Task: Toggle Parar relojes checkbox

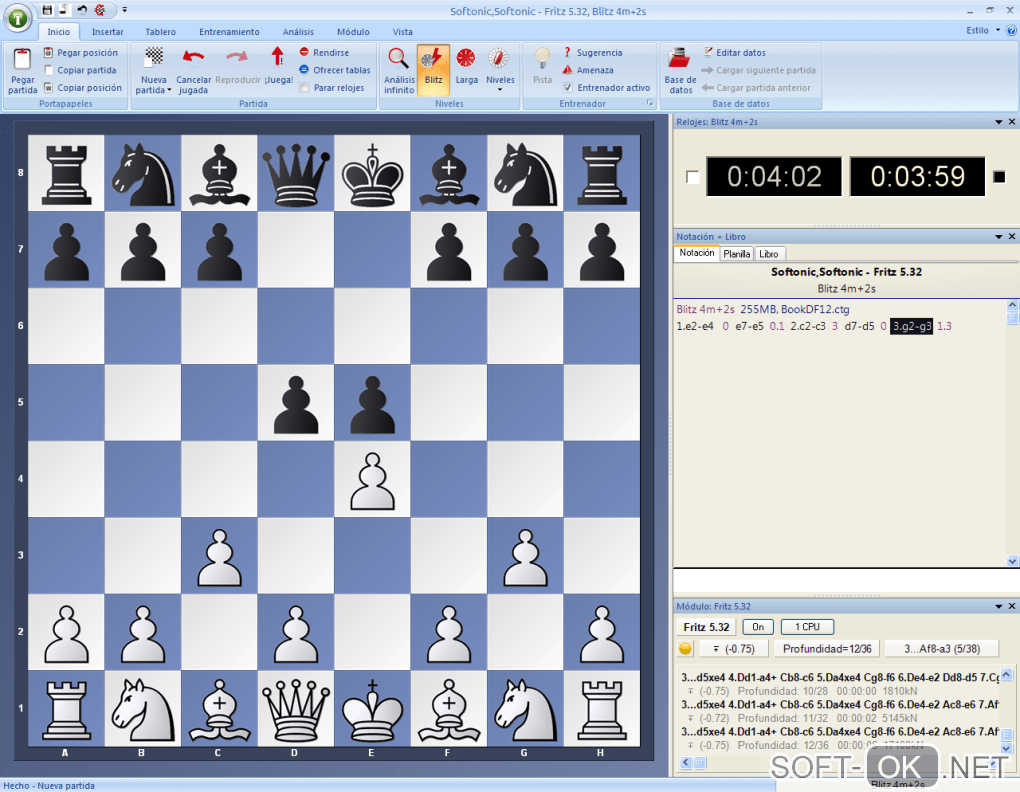Action: pyautogui.click(x=304, y=88)
